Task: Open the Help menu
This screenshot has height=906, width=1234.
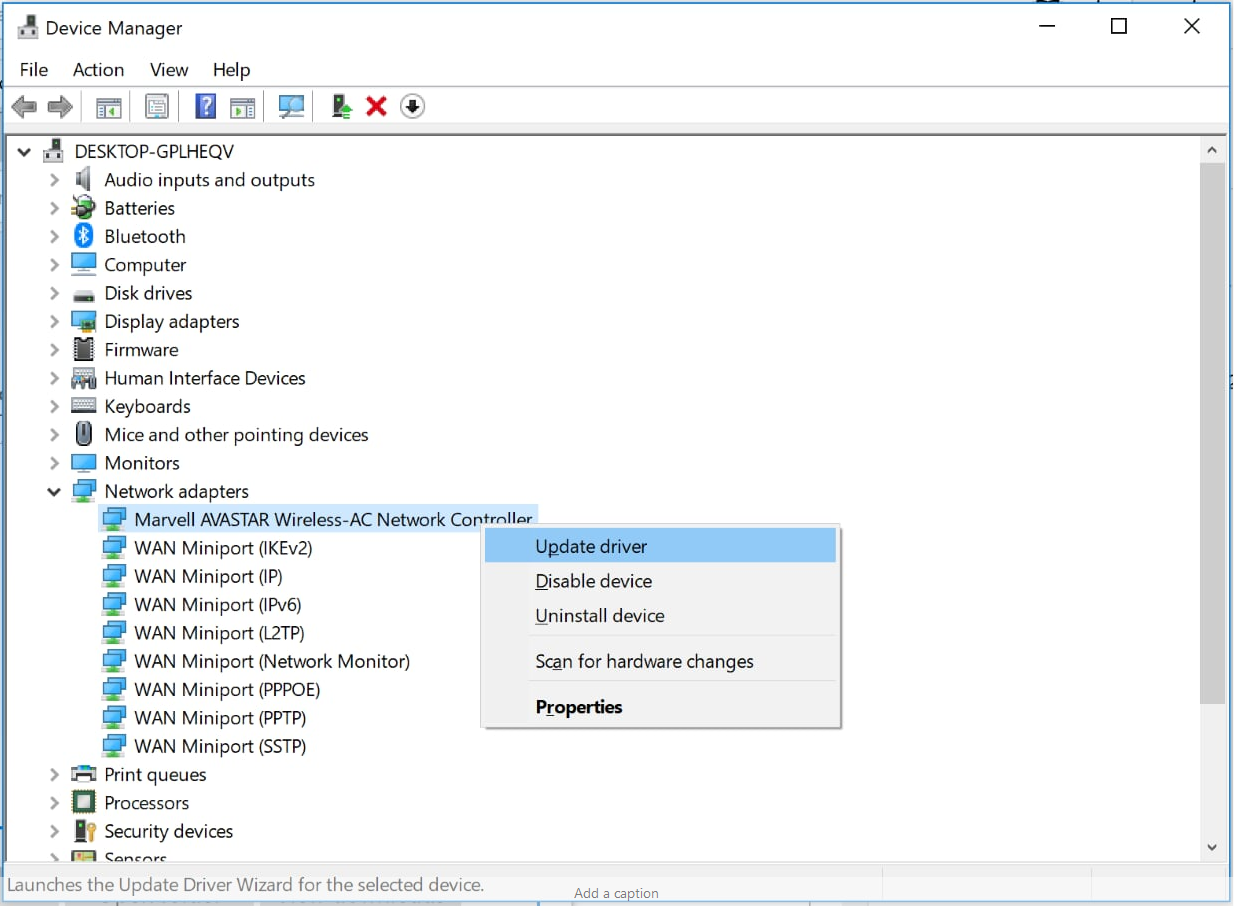Action: [231, 69]
